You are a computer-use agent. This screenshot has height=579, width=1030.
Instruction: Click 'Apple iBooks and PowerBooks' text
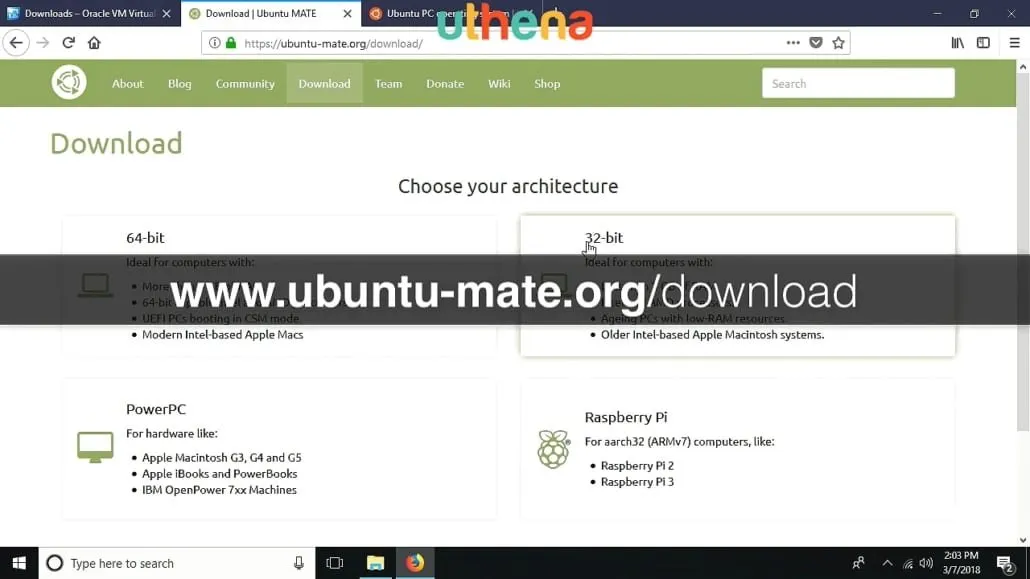(x=219, y=474)
